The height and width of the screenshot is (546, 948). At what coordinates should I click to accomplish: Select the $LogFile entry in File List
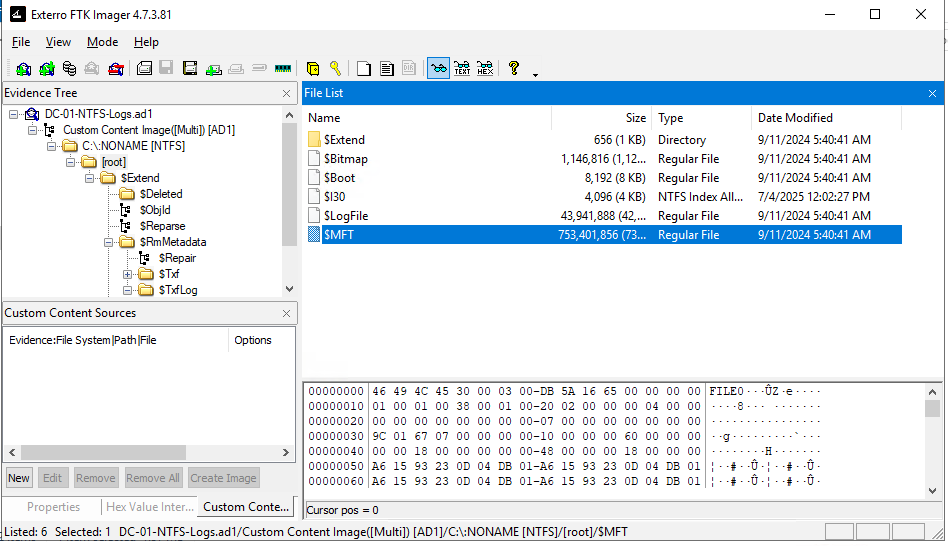pos(346,216)
